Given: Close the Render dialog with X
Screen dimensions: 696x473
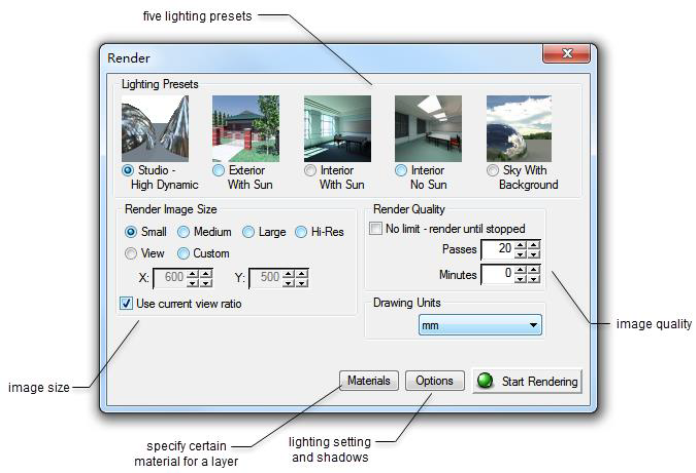Looking at the screenshot, I should point(567,53).
